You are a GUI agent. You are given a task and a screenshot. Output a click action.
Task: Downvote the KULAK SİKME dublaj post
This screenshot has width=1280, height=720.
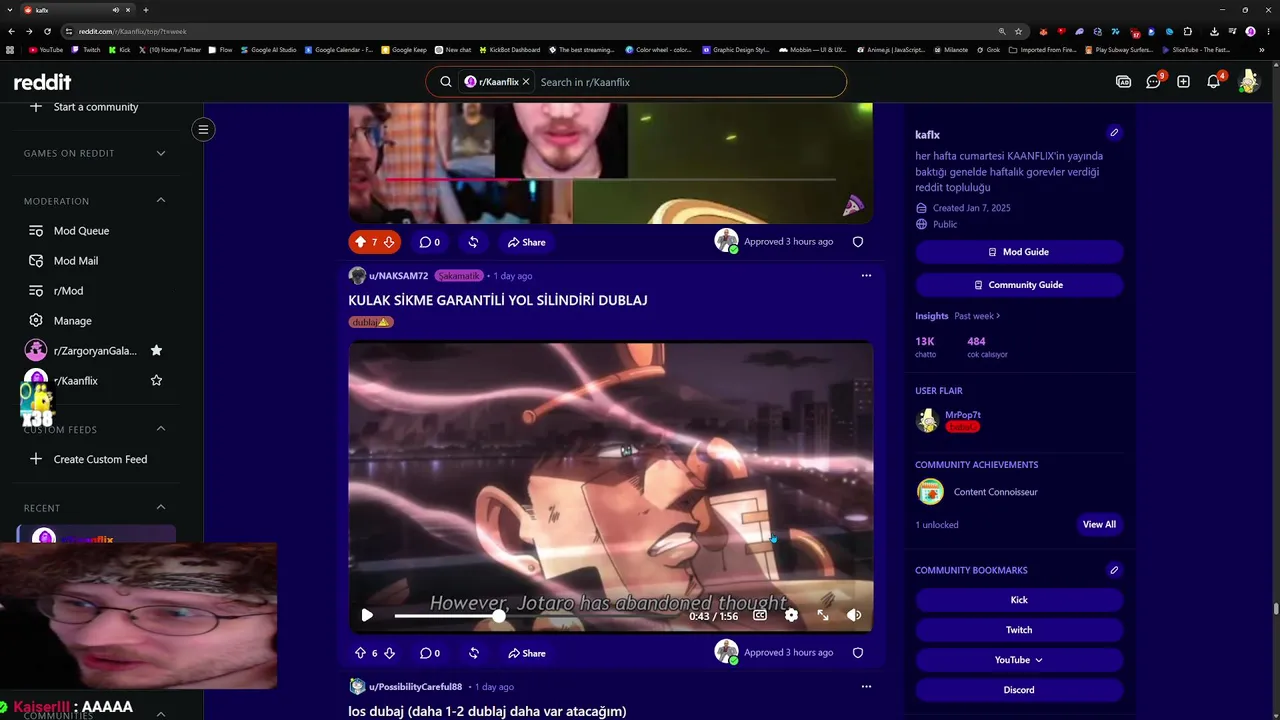tap(389, 653)
